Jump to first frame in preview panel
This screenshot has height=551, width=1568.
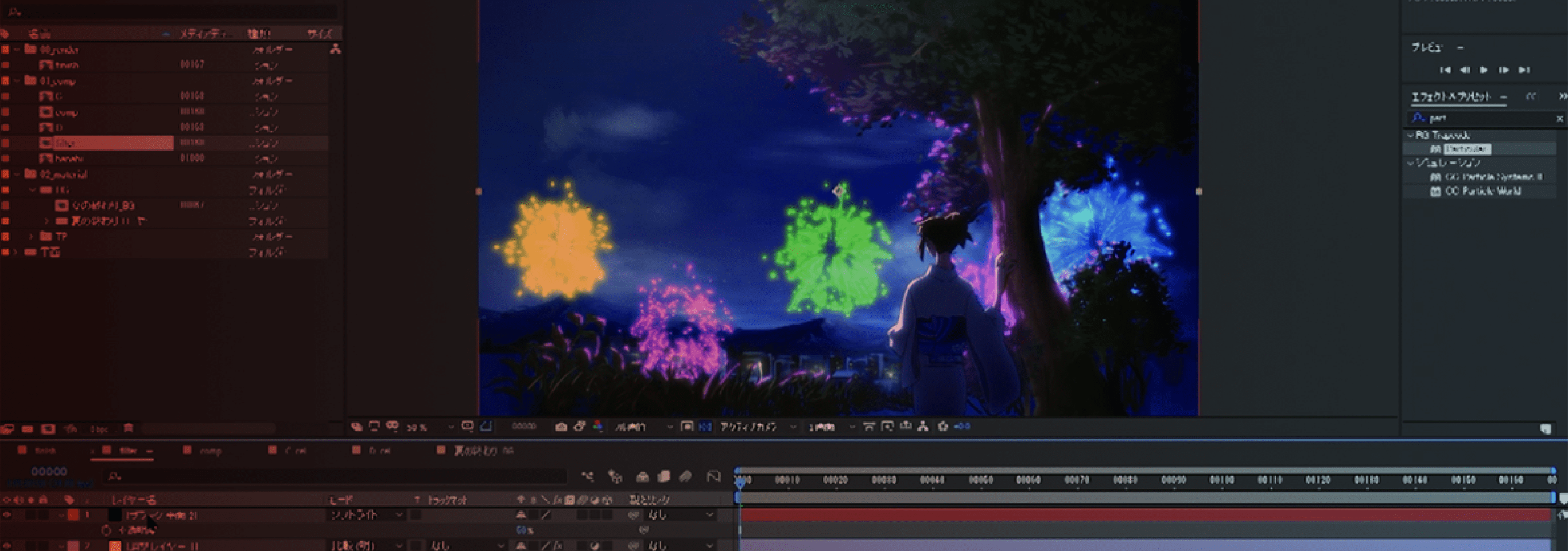click(1445, 70)
